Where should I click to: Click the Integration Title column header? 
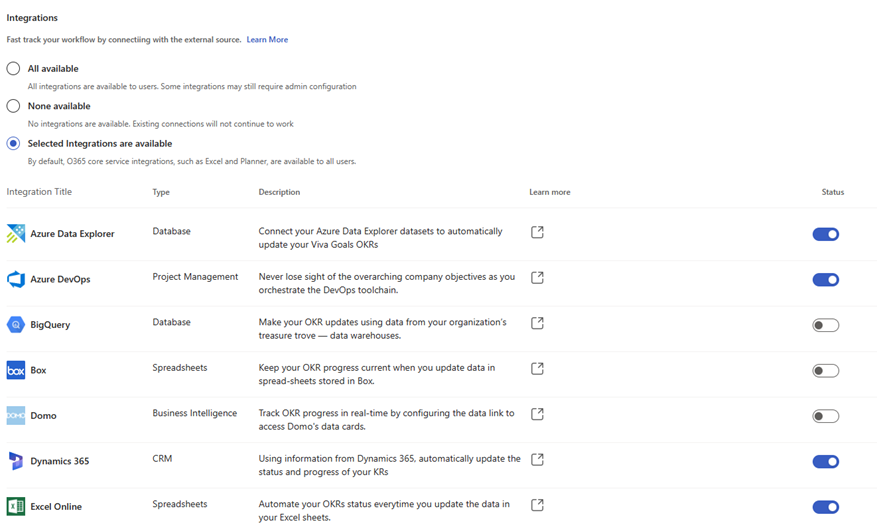[39, 191]
